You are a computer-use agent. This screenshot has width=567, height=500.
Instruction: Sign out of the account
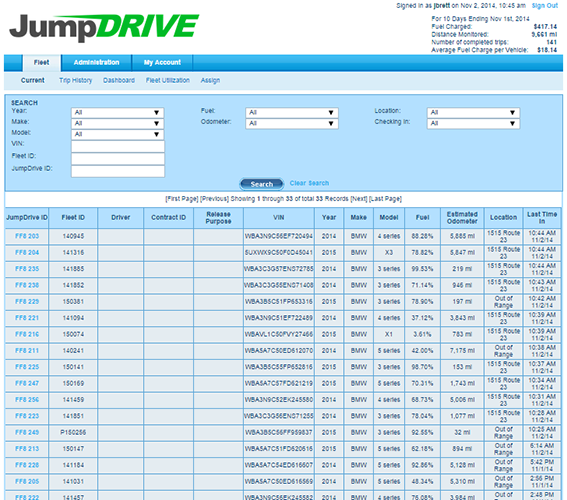[x=545, y=6]
